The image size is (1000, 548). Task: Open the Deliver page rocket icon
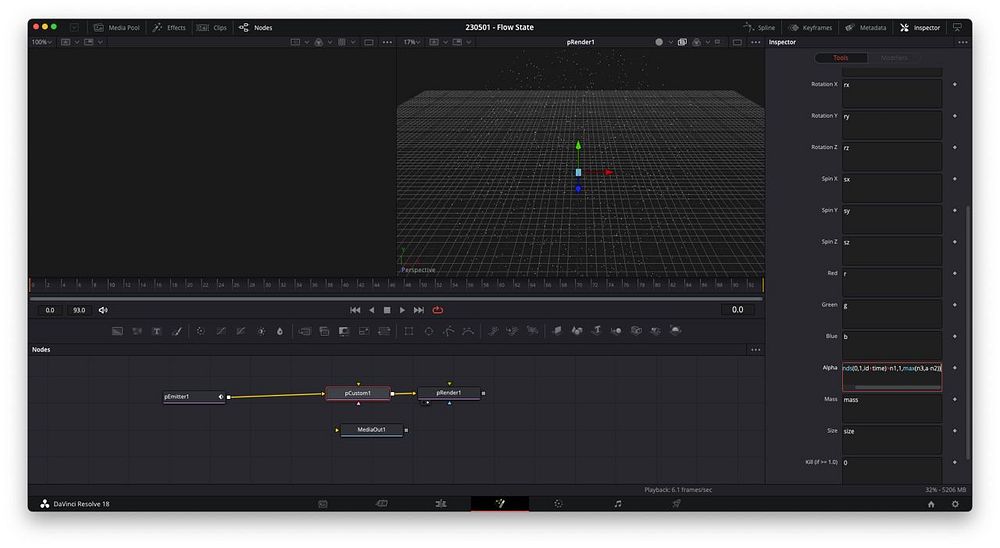[x=676, y=504]
